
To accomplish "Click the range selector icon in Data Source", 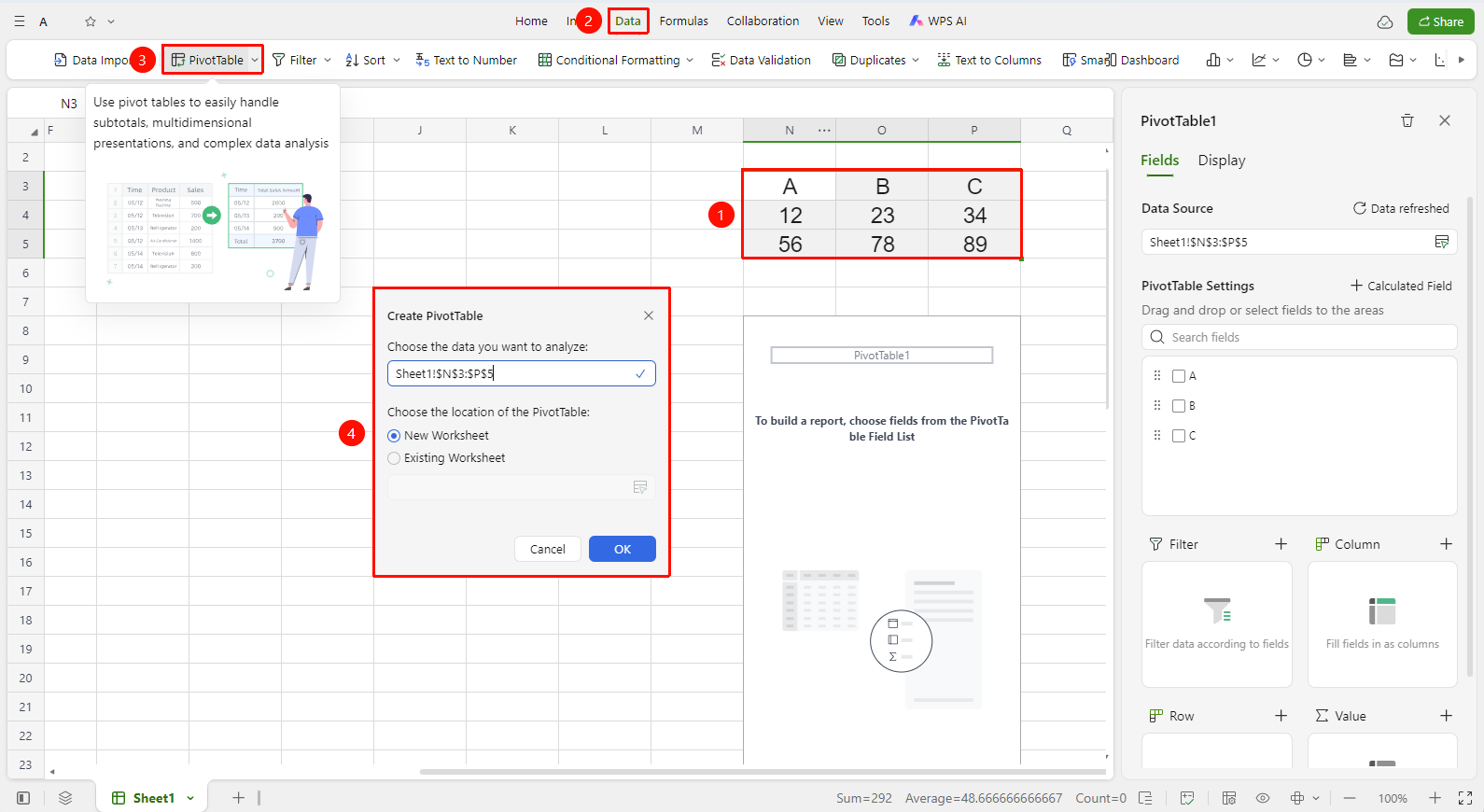I will pyautogui.click(x=1442, y=242).
